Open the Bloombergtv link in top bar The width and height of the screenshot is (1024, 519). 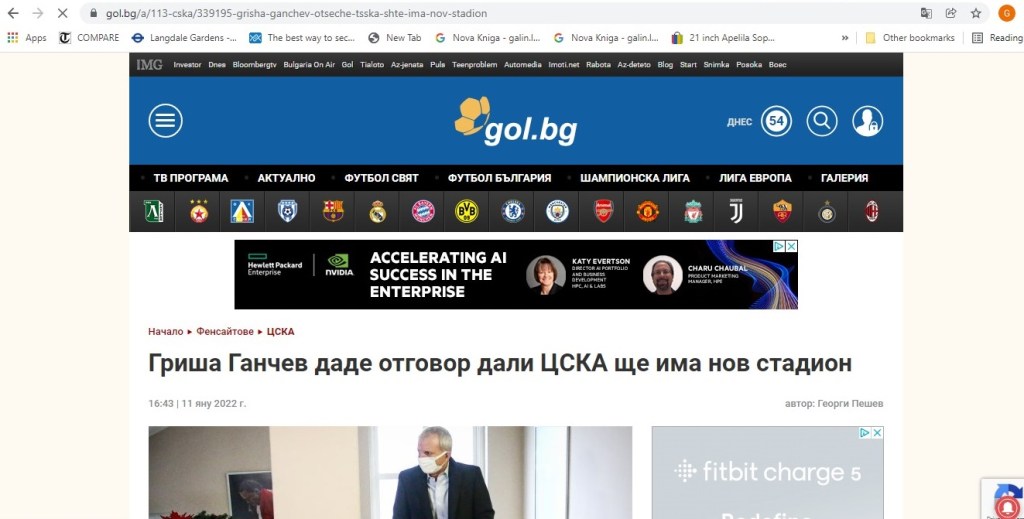(253, 65)
